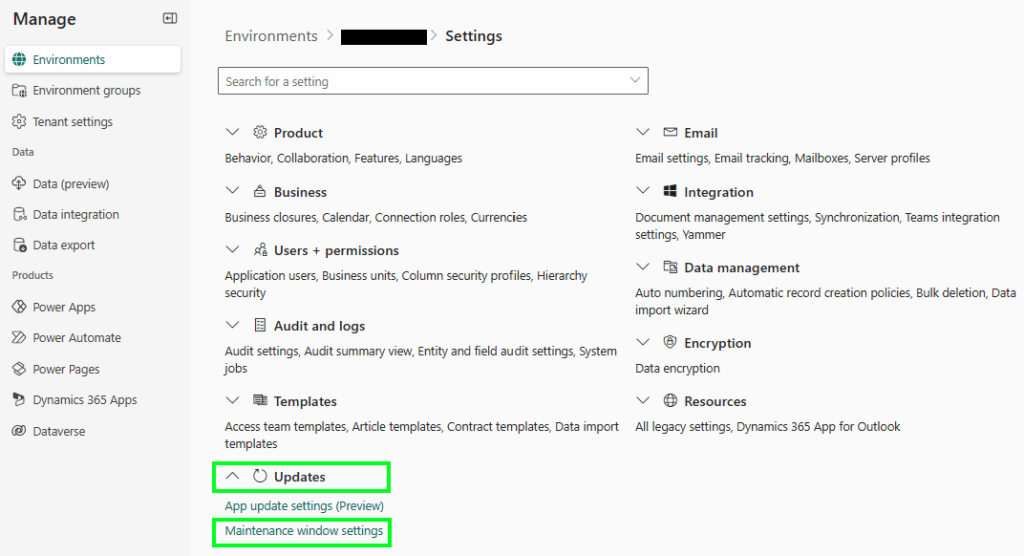Click the Power Apps icon

(x=19, y=307)
